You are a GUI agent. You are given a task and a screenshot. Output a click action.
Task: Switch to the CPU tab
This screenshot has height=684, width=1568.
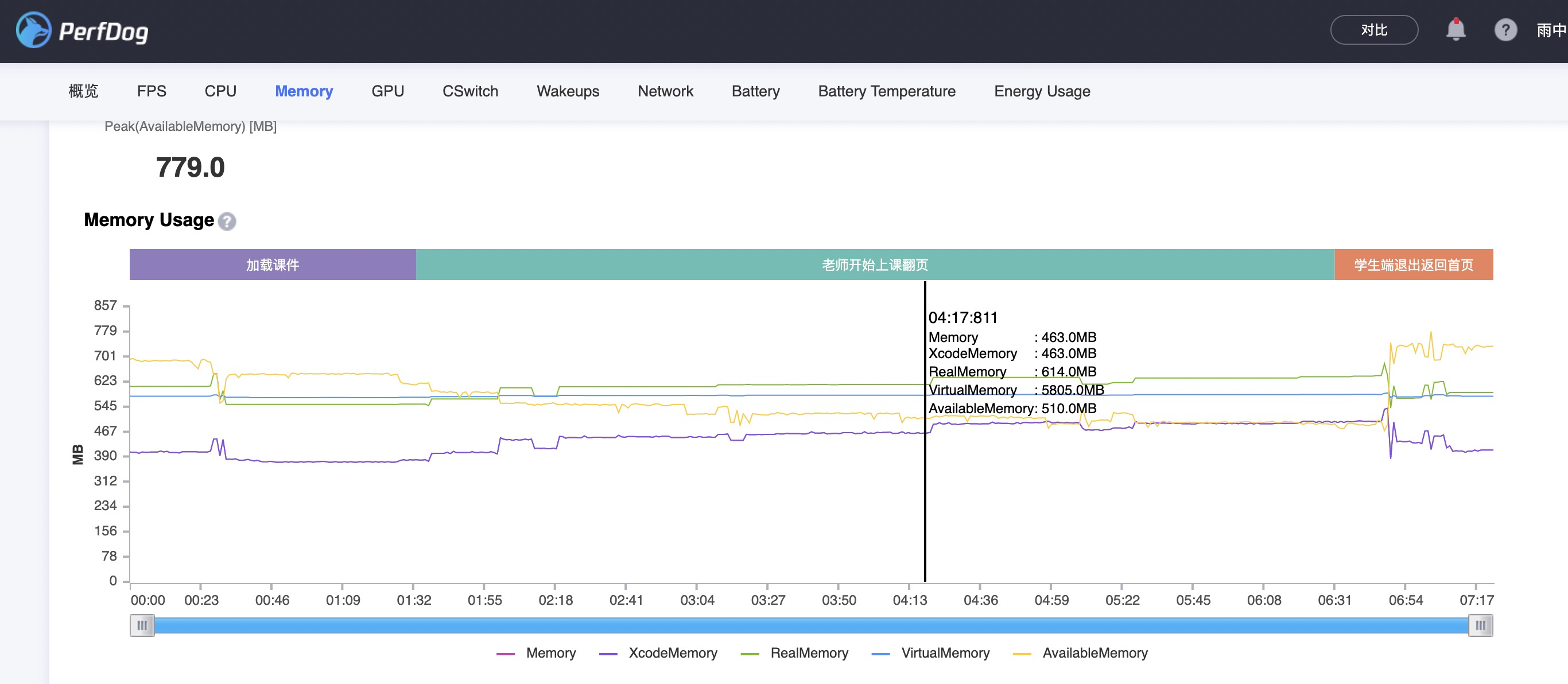click(220, 91)
